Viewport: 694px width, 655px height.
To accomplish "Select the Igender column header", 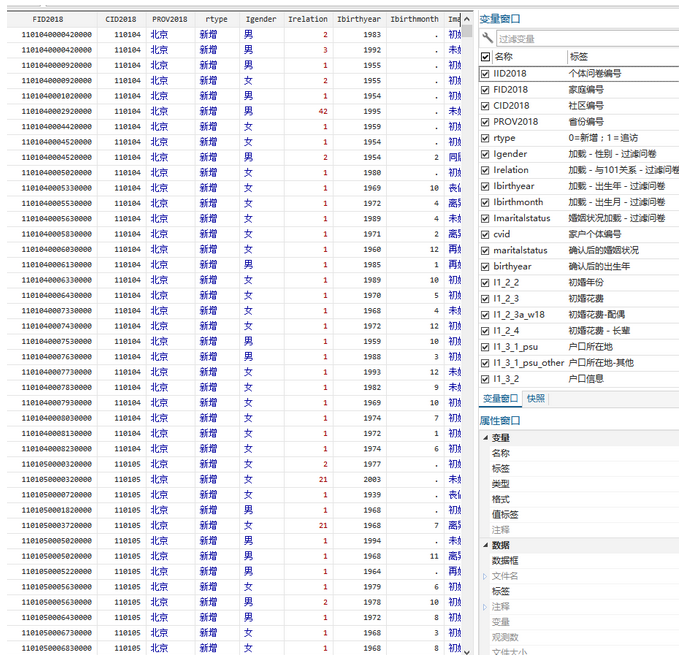I will point(261,19).
